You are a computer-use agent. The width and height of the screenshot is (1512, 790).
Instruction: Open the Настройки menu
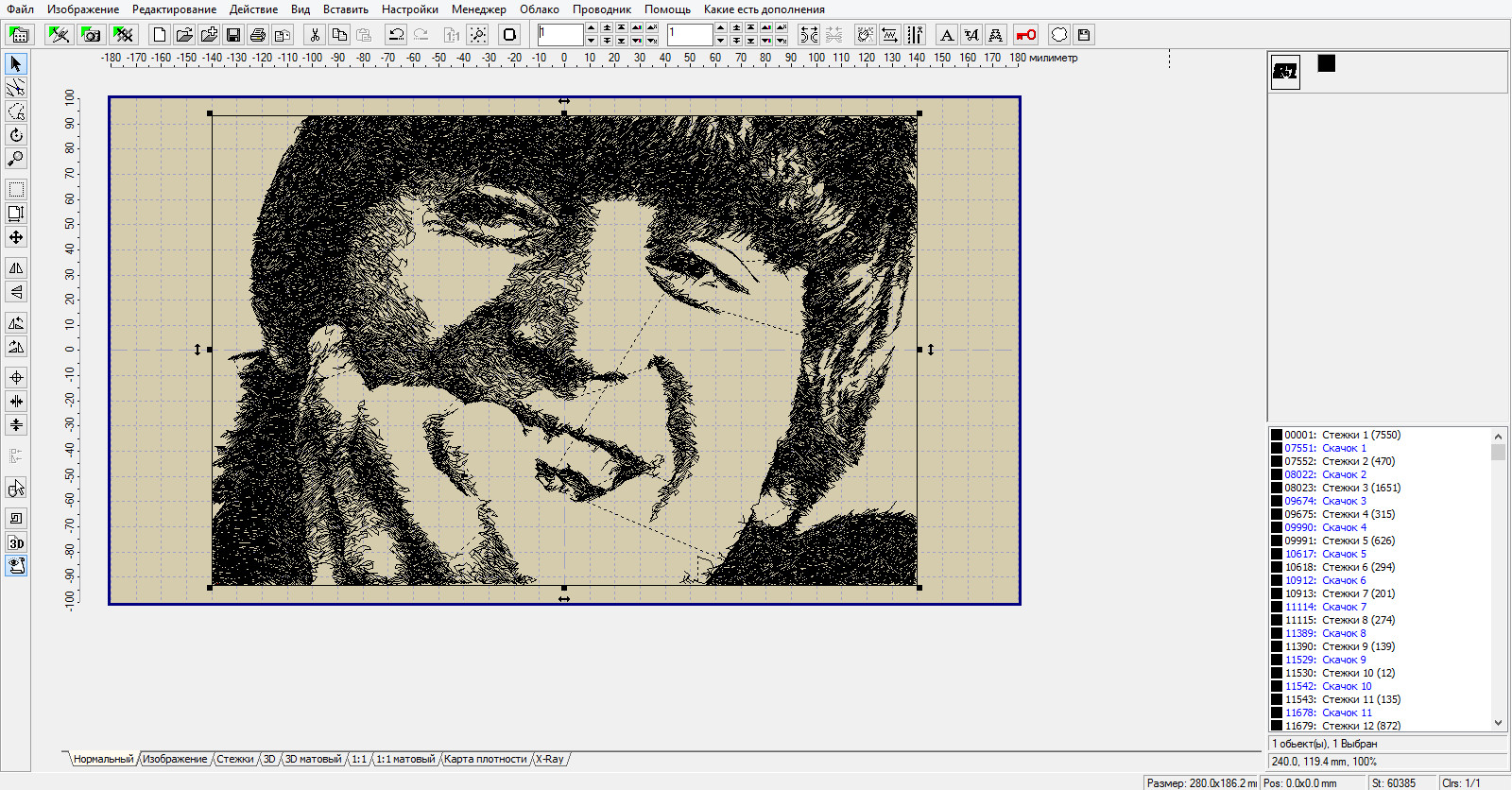(x=410, y=9)
